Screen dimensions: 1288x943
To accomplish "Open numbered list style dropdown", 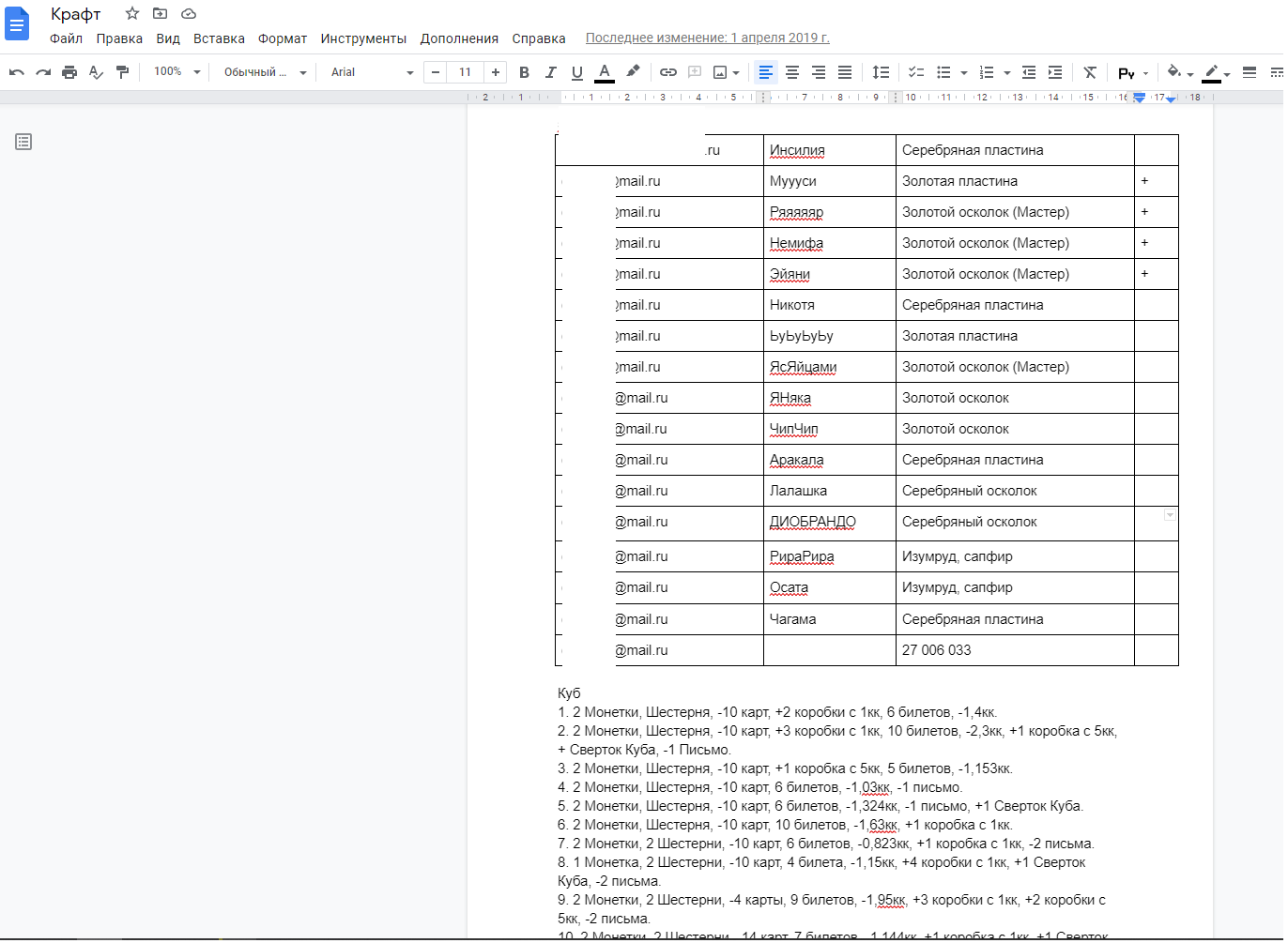I will (x=1007, y=72).
